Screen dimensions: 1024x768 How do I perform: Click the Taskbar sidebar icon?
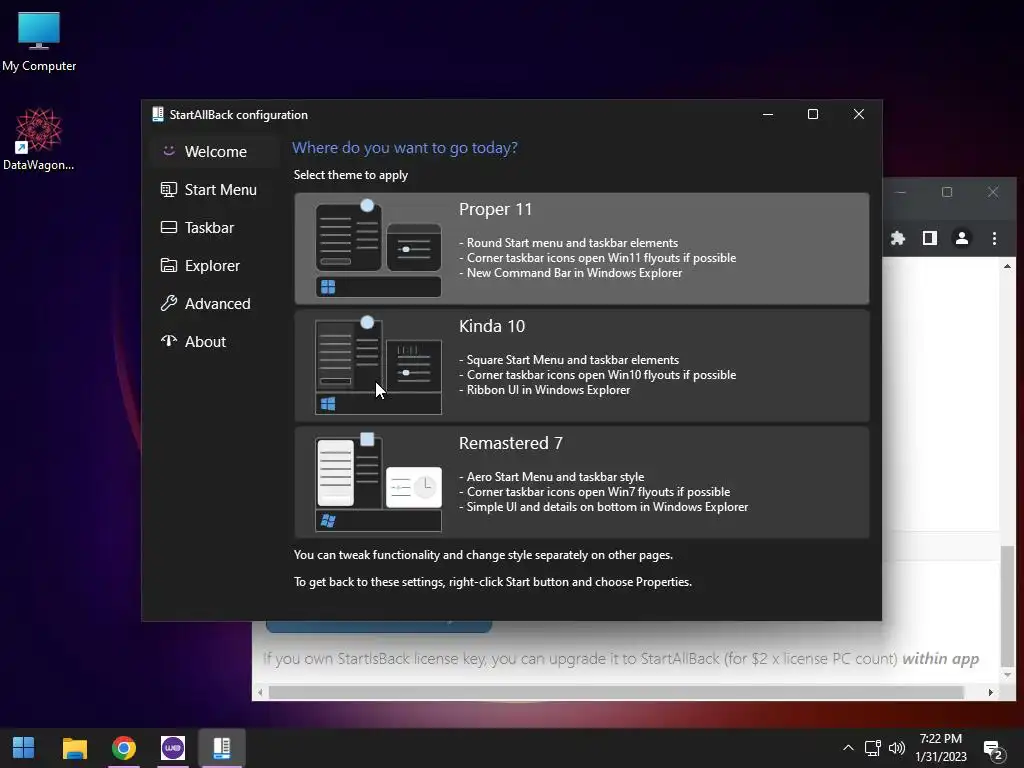tap(168, 227)
